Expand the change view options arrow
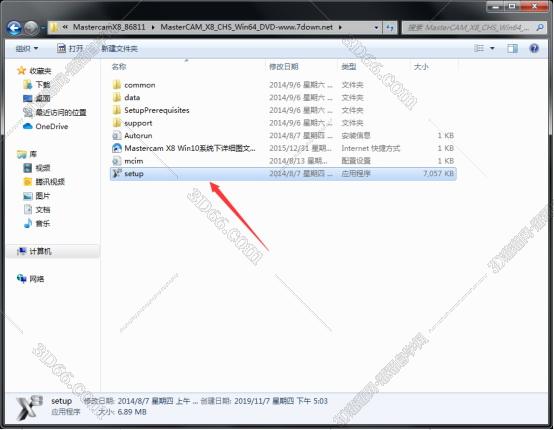 (x=492, y=48)
